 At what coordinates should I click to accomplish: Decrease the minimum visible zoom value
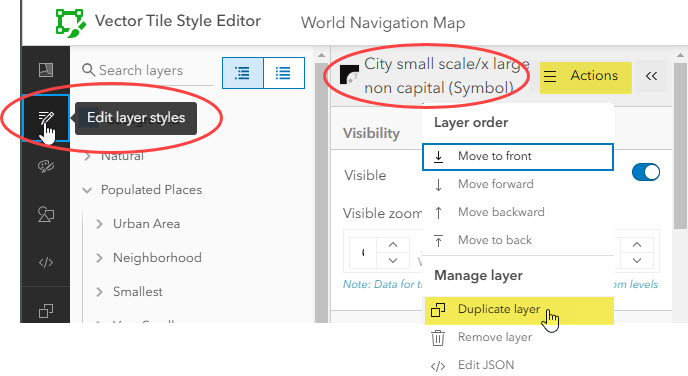(393, 261)
